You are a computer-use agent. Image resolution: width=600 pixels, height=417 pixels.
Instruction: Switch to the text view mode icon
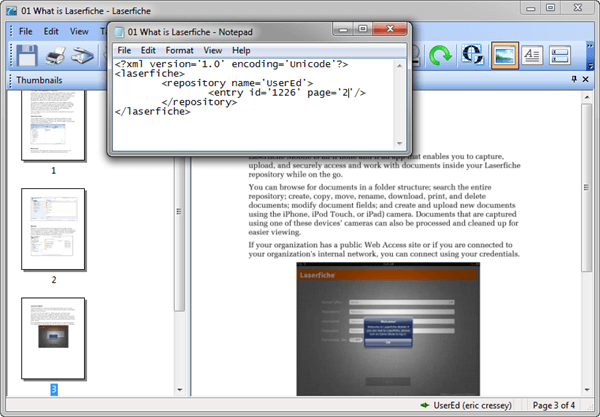pos(532,56)
